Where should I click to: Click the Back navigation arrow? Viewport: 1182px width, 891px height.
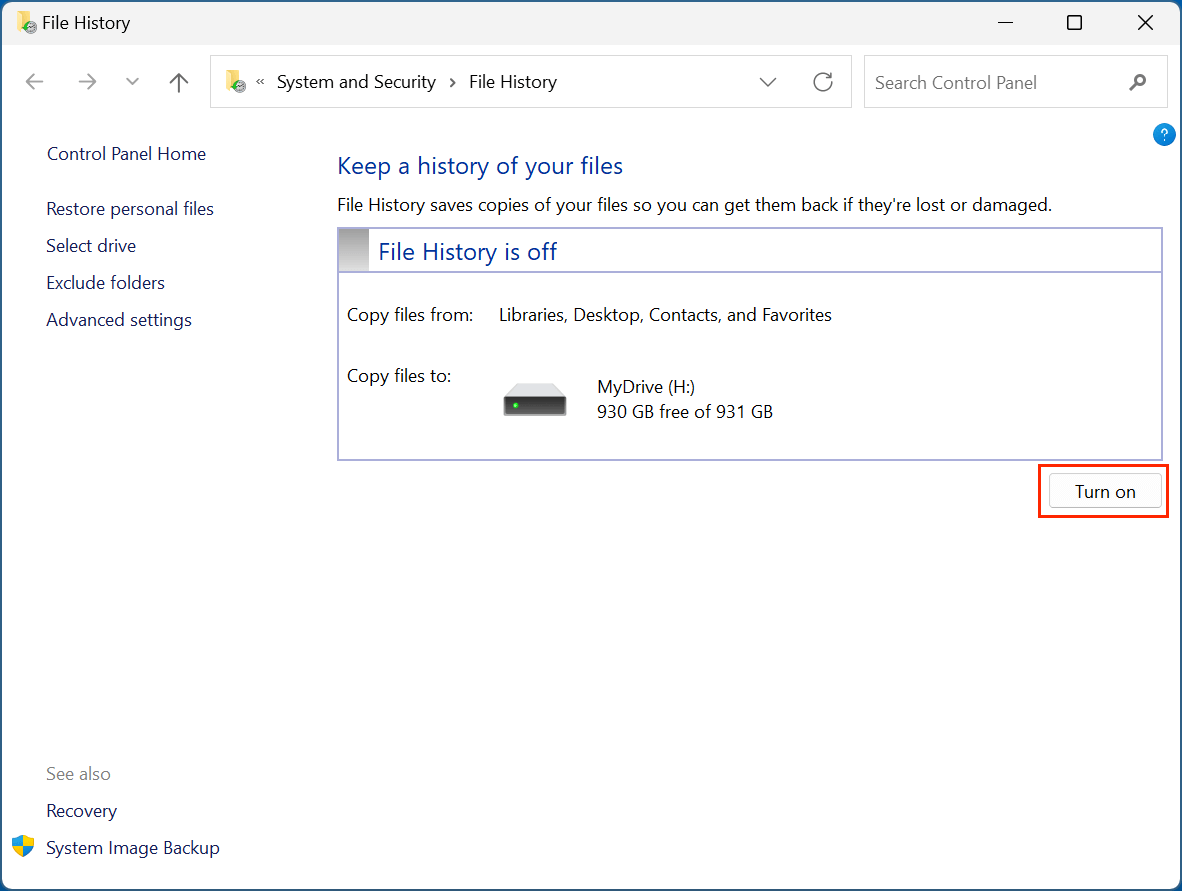point(34,82)
